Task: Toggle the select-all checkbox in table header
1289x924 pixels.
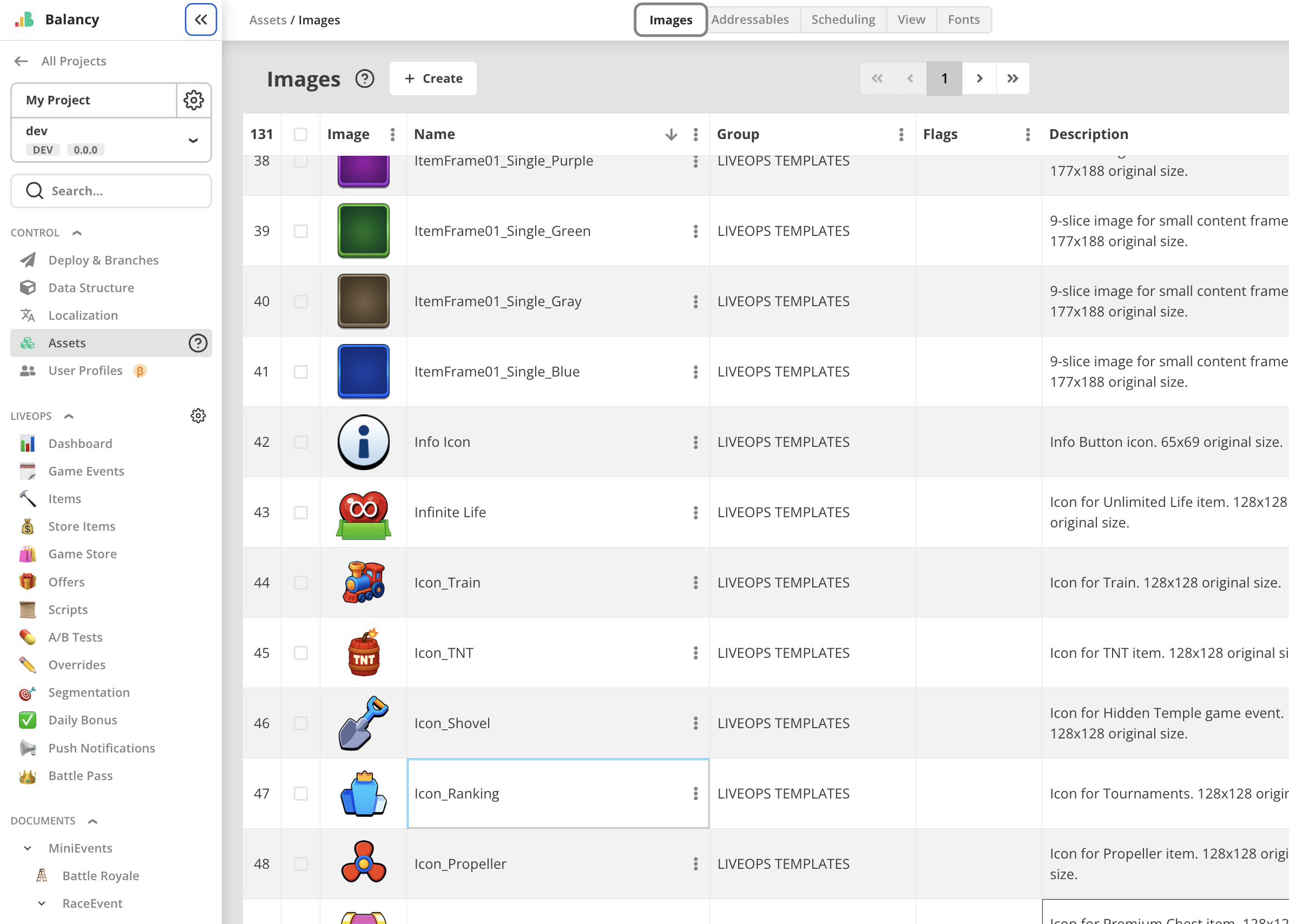Action: tap(301, 134)
